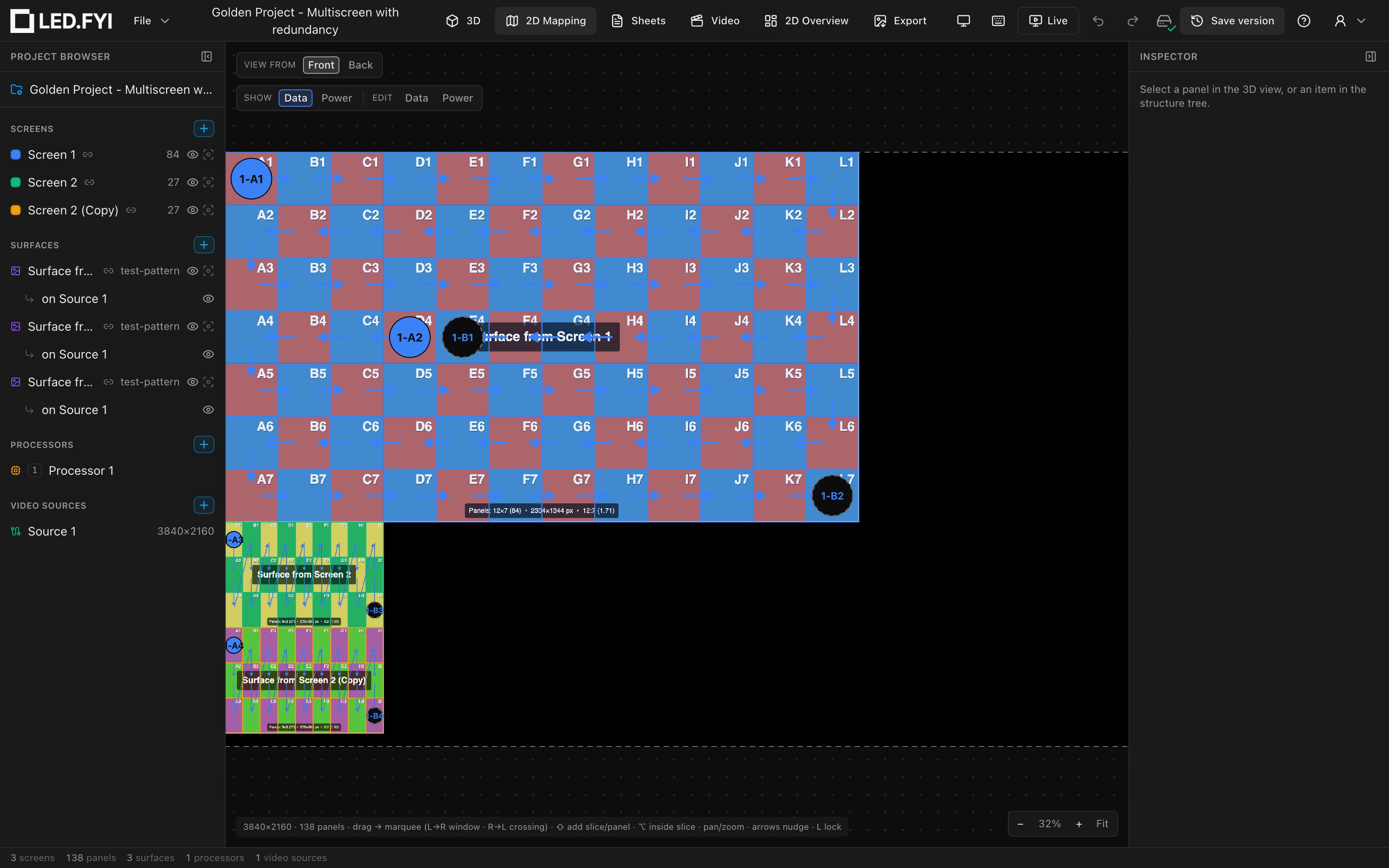The width and height of the screenshot is (1389, 868).
Task: Click the Save version button
Action: coord(1232,21)
